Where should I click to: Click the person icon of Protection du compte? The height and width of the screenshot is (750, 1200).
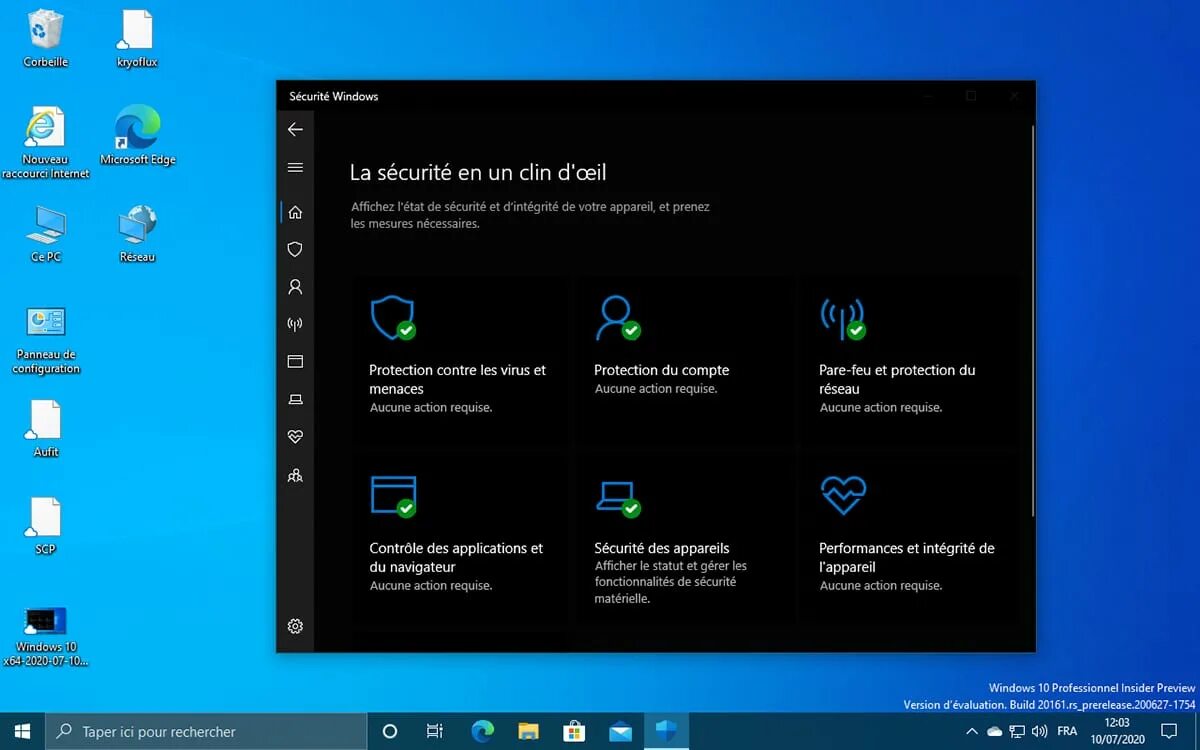coord(617,317)
